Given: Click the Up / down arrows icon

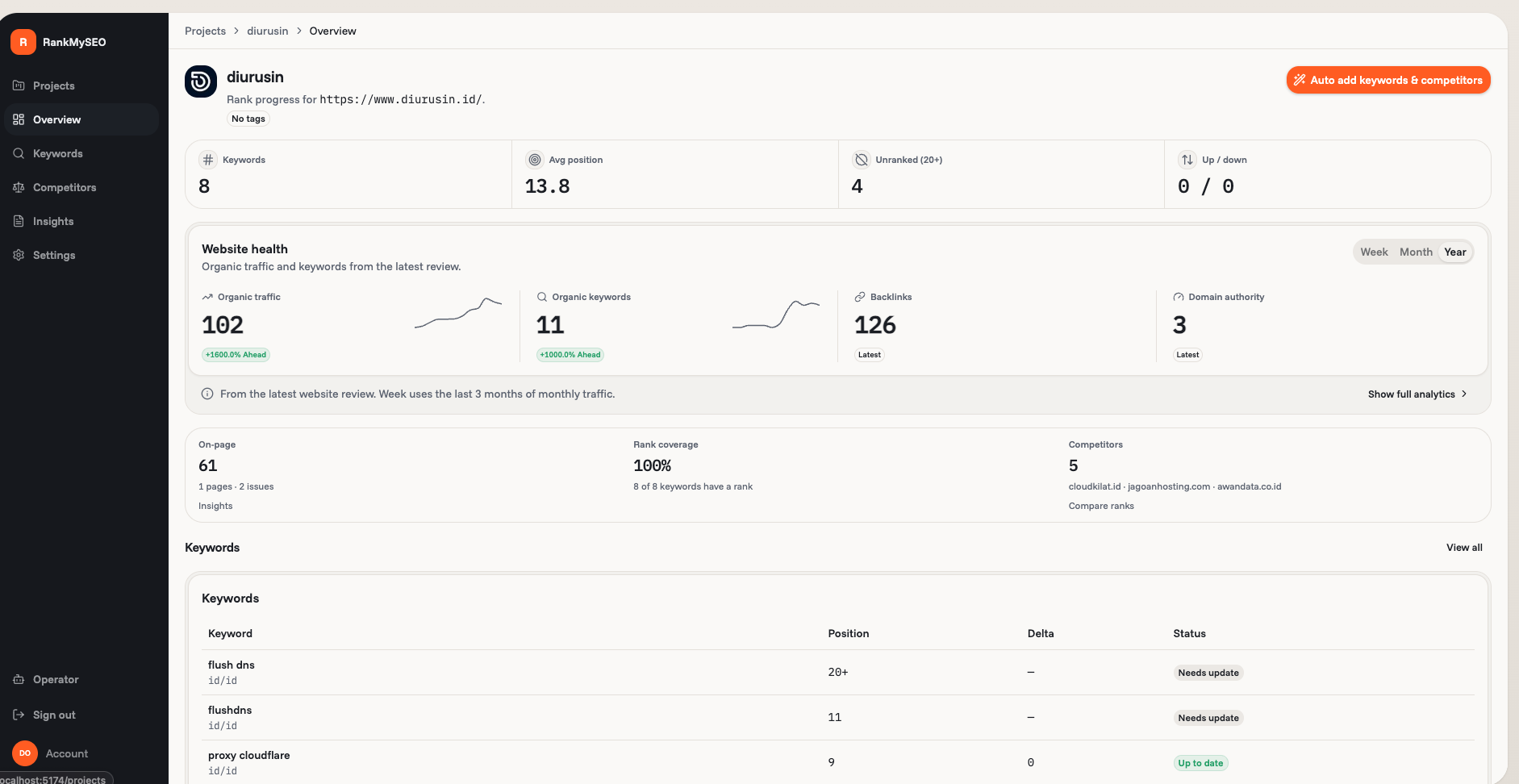Looking at the screenshot, I should [x=1187, y=160].
